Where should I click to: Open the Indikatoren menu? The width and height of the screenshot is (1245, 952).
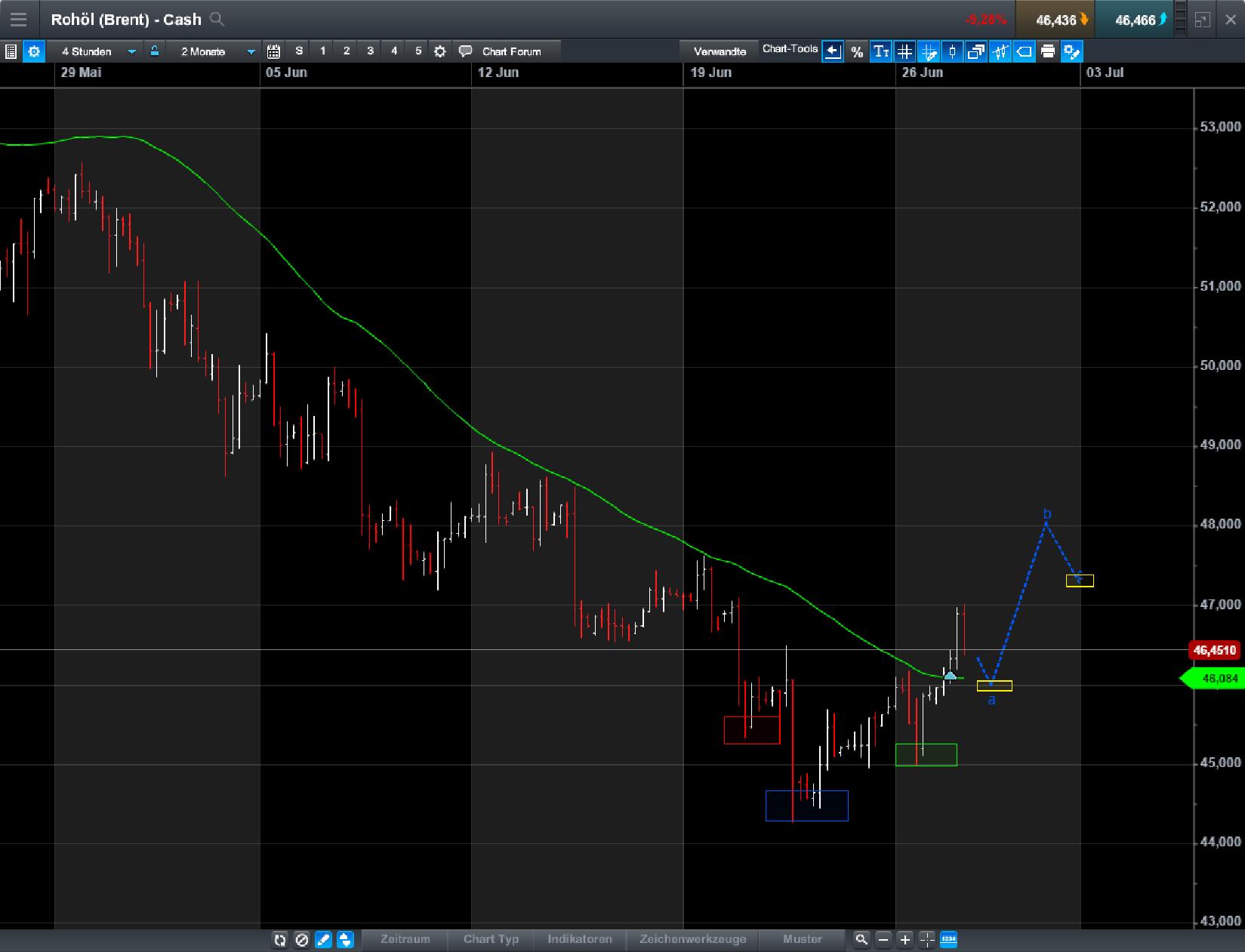580,940
